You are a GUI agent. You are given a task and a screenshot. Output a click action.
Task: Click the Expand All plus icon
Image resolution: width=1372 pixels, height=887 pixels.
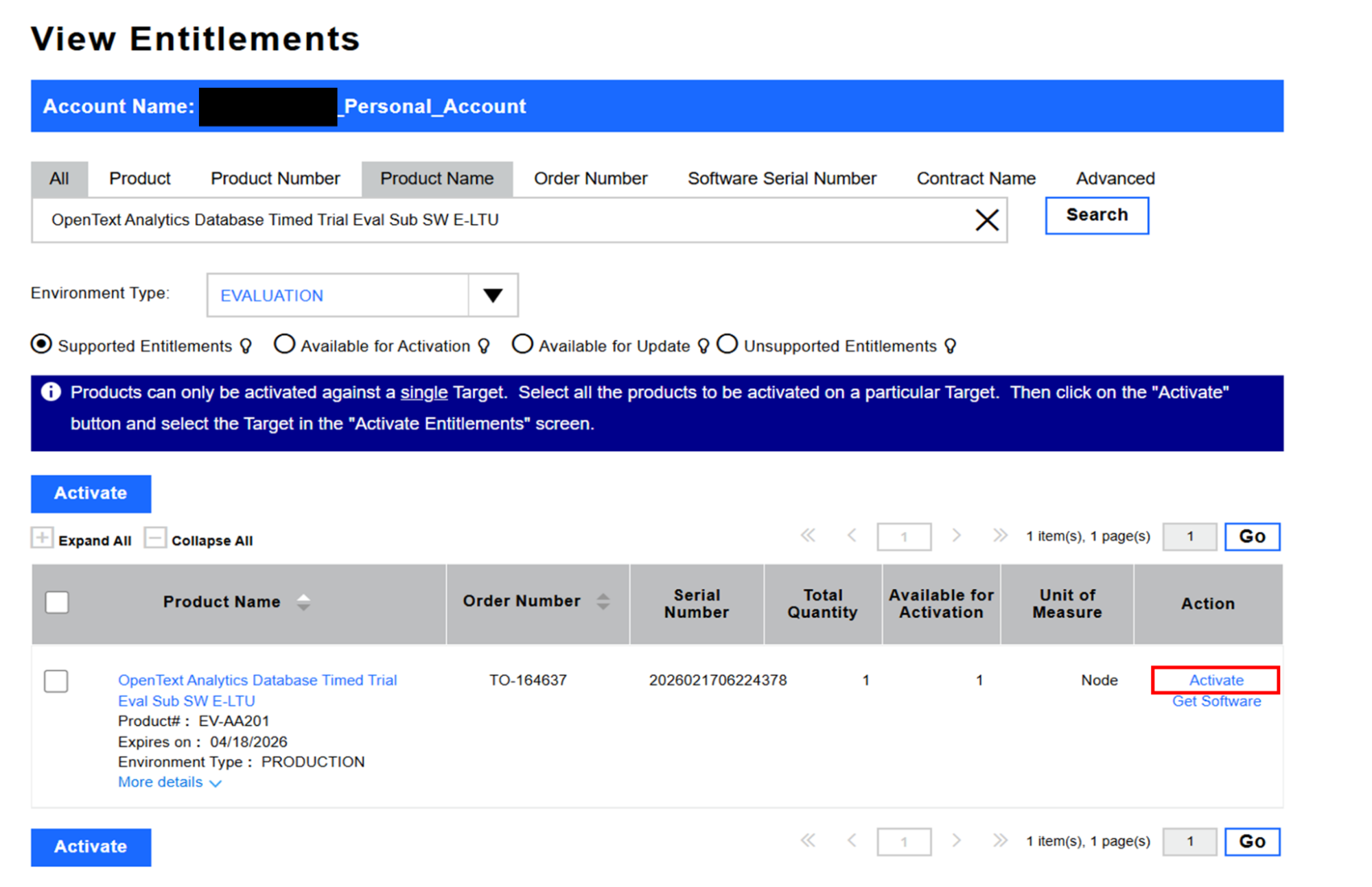click(42, 538)
